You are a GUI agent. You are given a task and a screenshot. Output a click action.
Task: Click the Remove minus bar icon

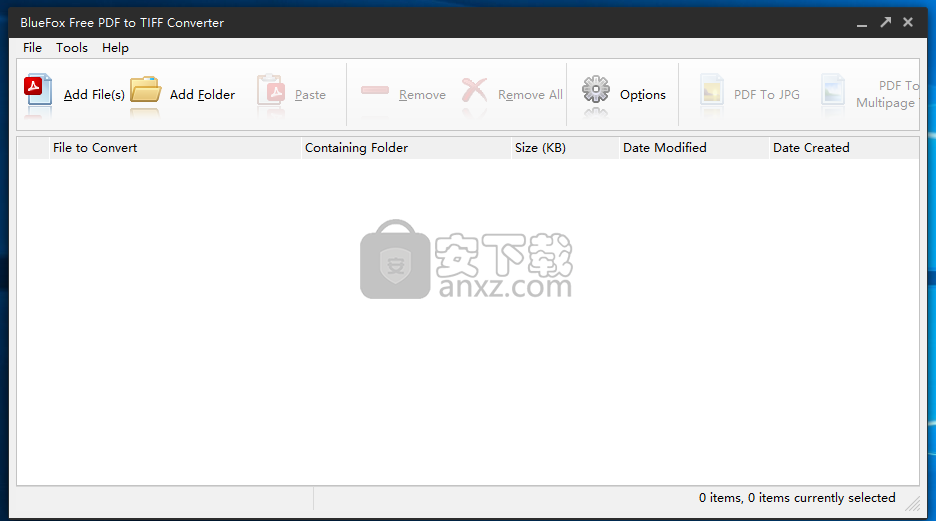point(375,90)
